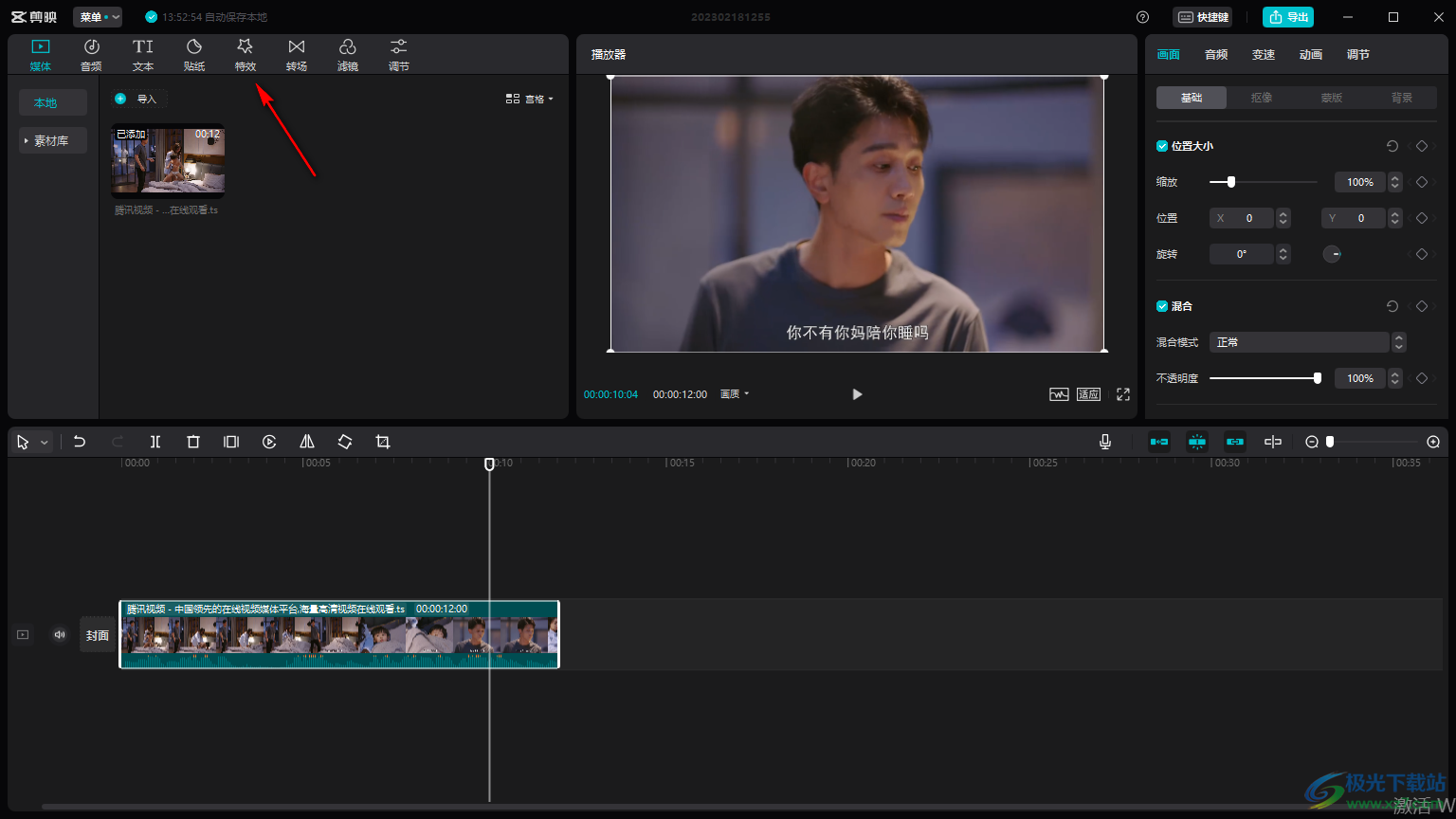1456x819 pixels.
Task: Select the 本地 local media button
Action: (53, 102)
